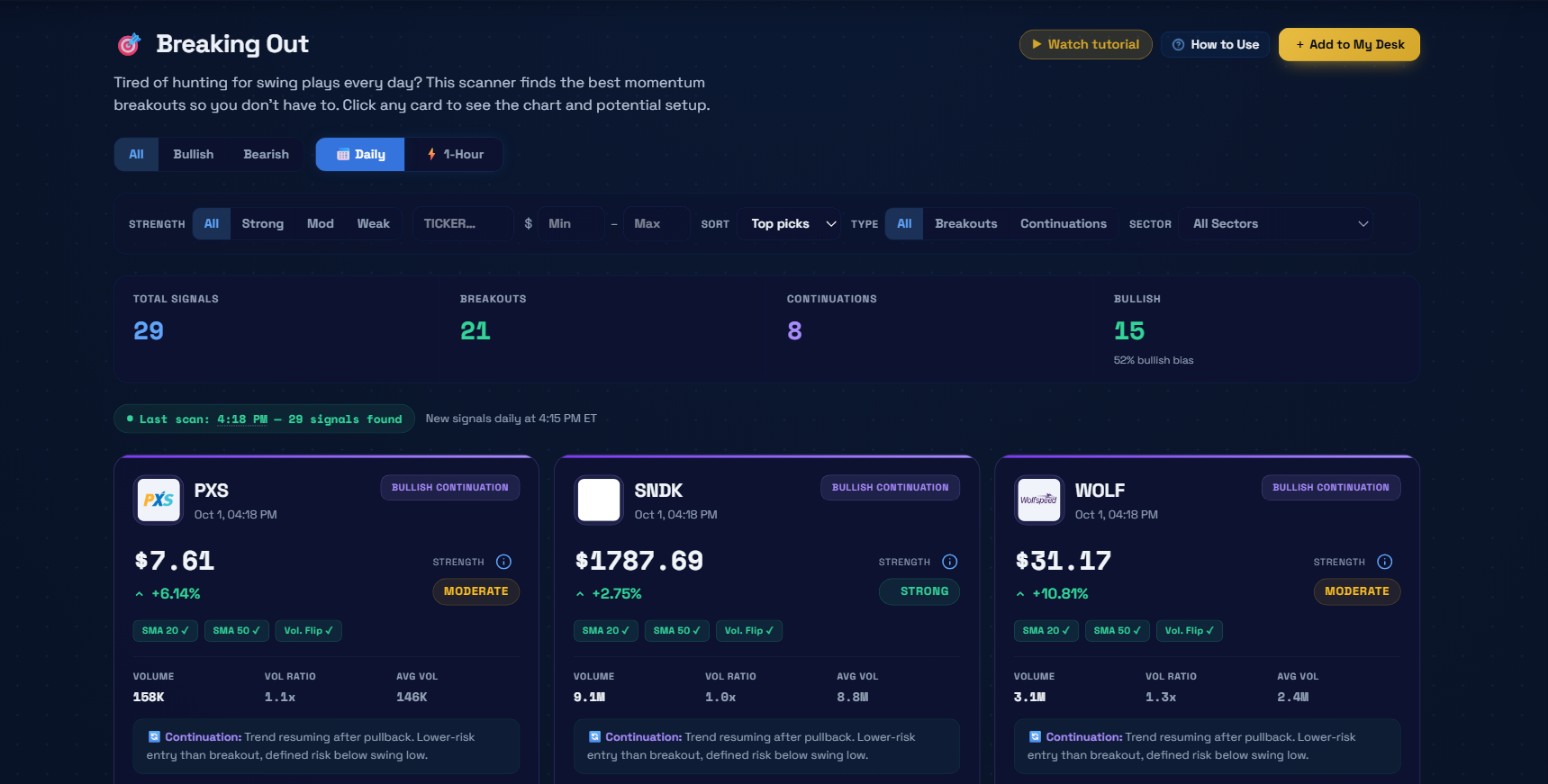Show only Continuations type
1548x784 pixels.
pyautogui.click(x=1063, y=223)
